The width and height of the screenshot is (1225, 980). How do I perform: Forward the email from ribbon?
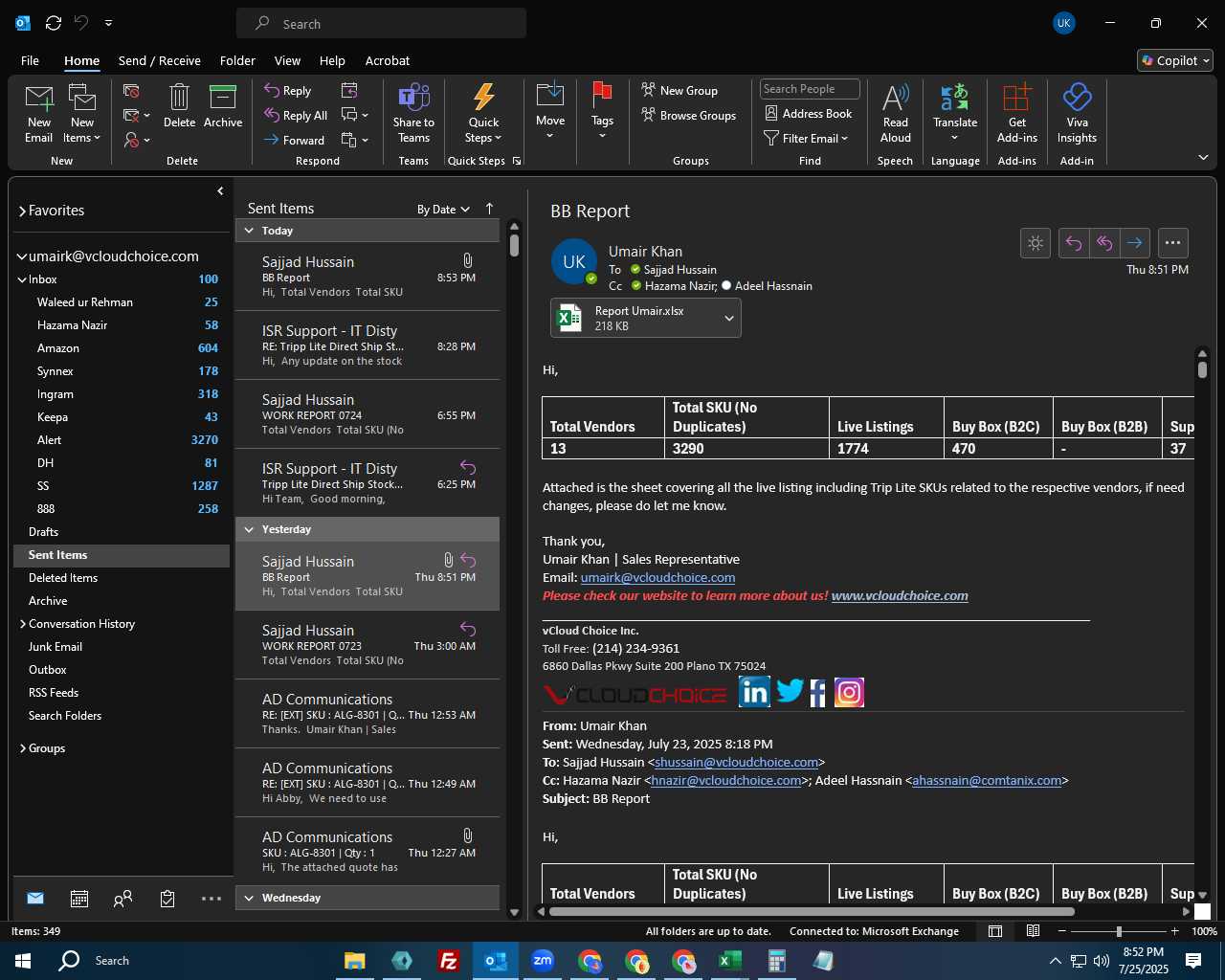(295, 141)
